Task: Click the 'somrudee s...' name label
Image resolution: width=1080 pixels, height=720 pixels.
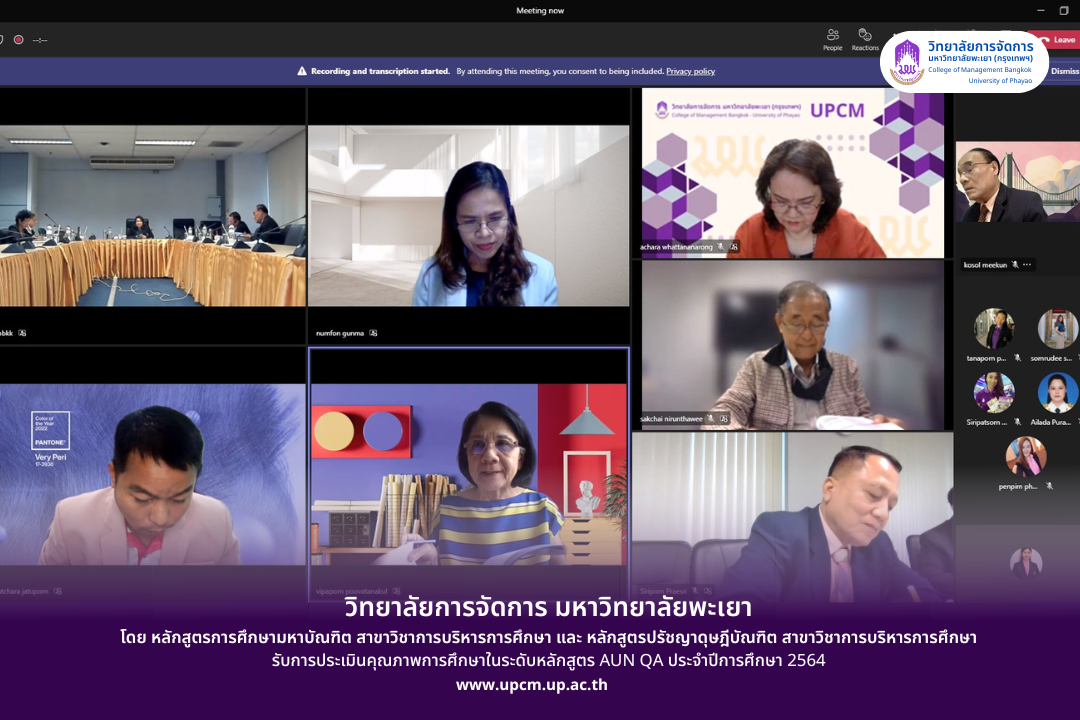Action: 1051,358
